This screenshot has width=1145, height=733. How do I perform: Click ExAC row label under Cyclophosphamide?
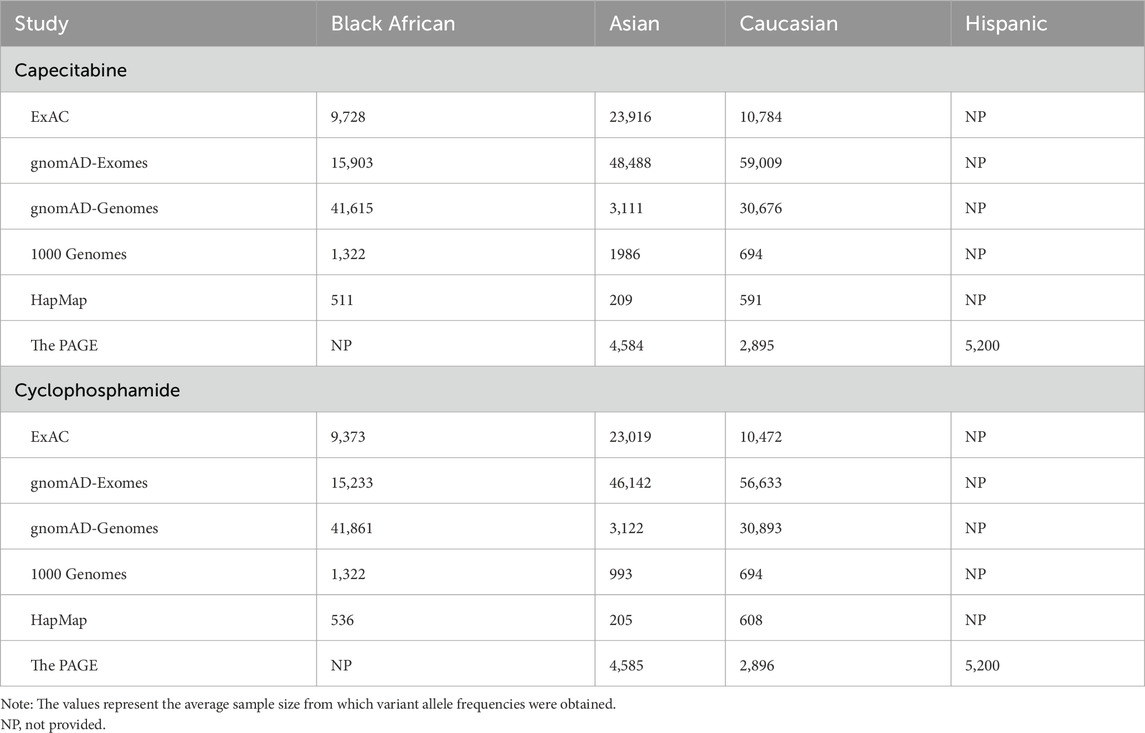tap(50, 437)
